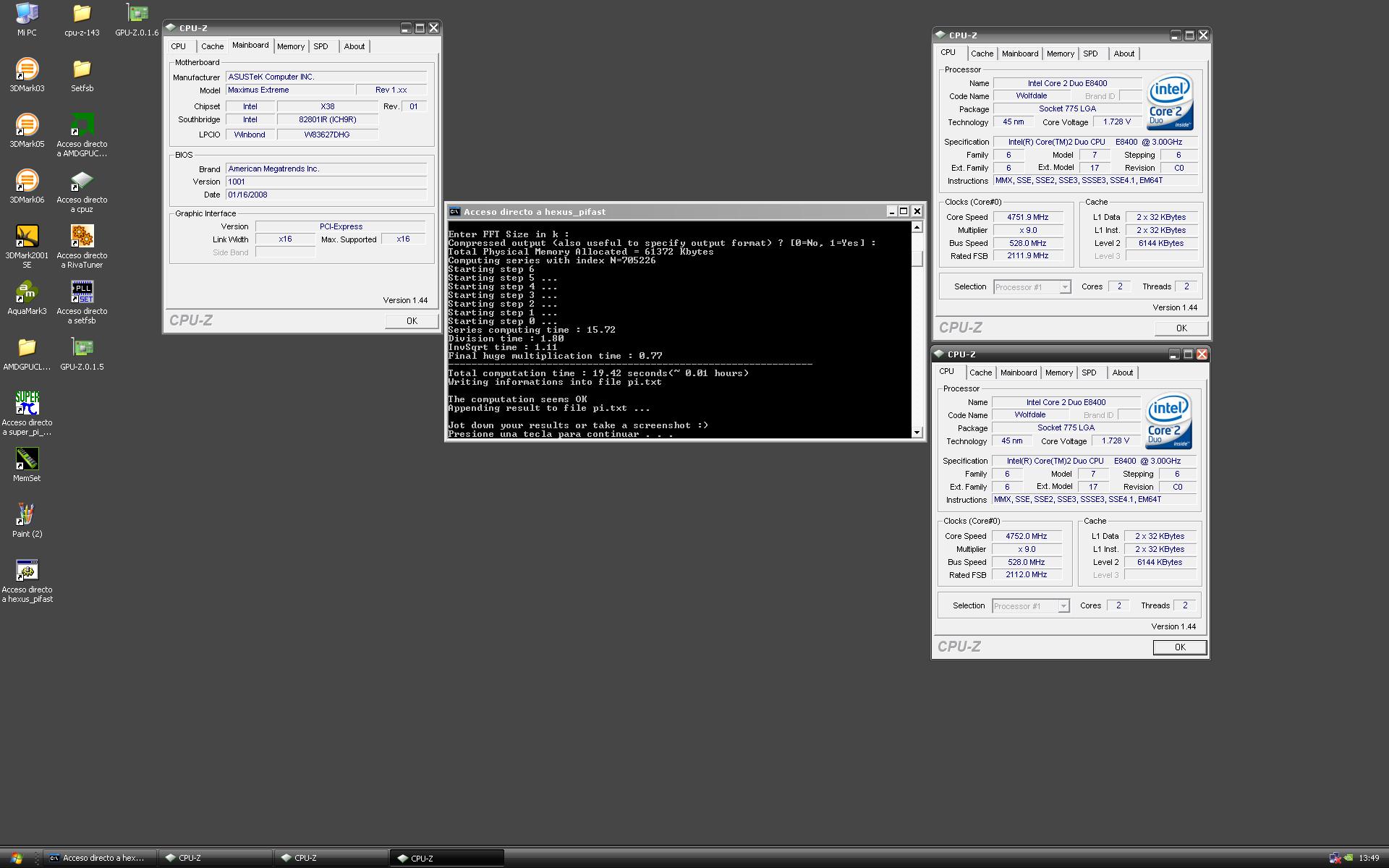
Task: Click the console icon in the hexus_pifast title bar
Action: point(454,211)
